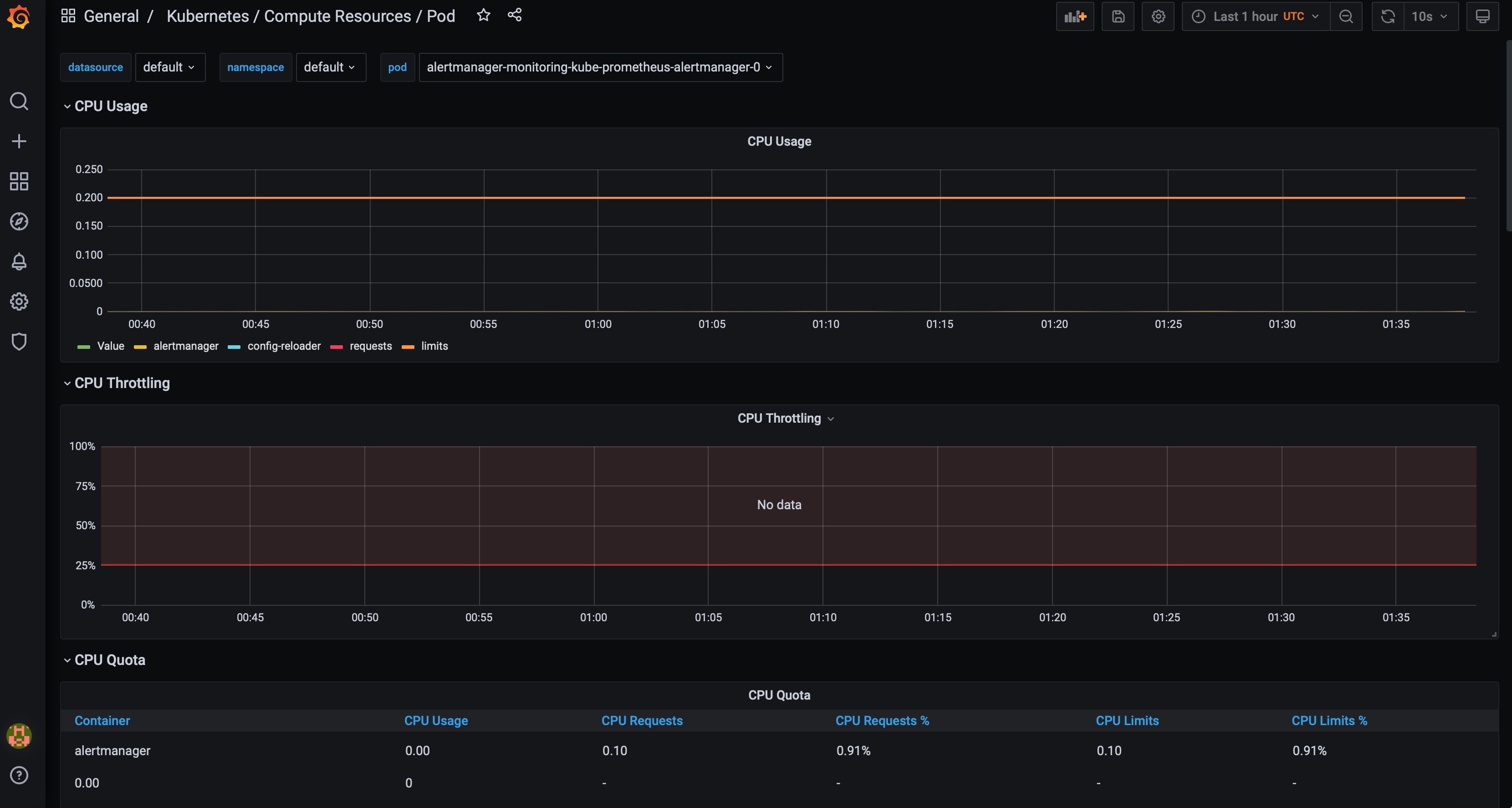Click the configuration gear icon
Image resolution: width=1512 pixels, height=808 pixels.
point(18,302)
